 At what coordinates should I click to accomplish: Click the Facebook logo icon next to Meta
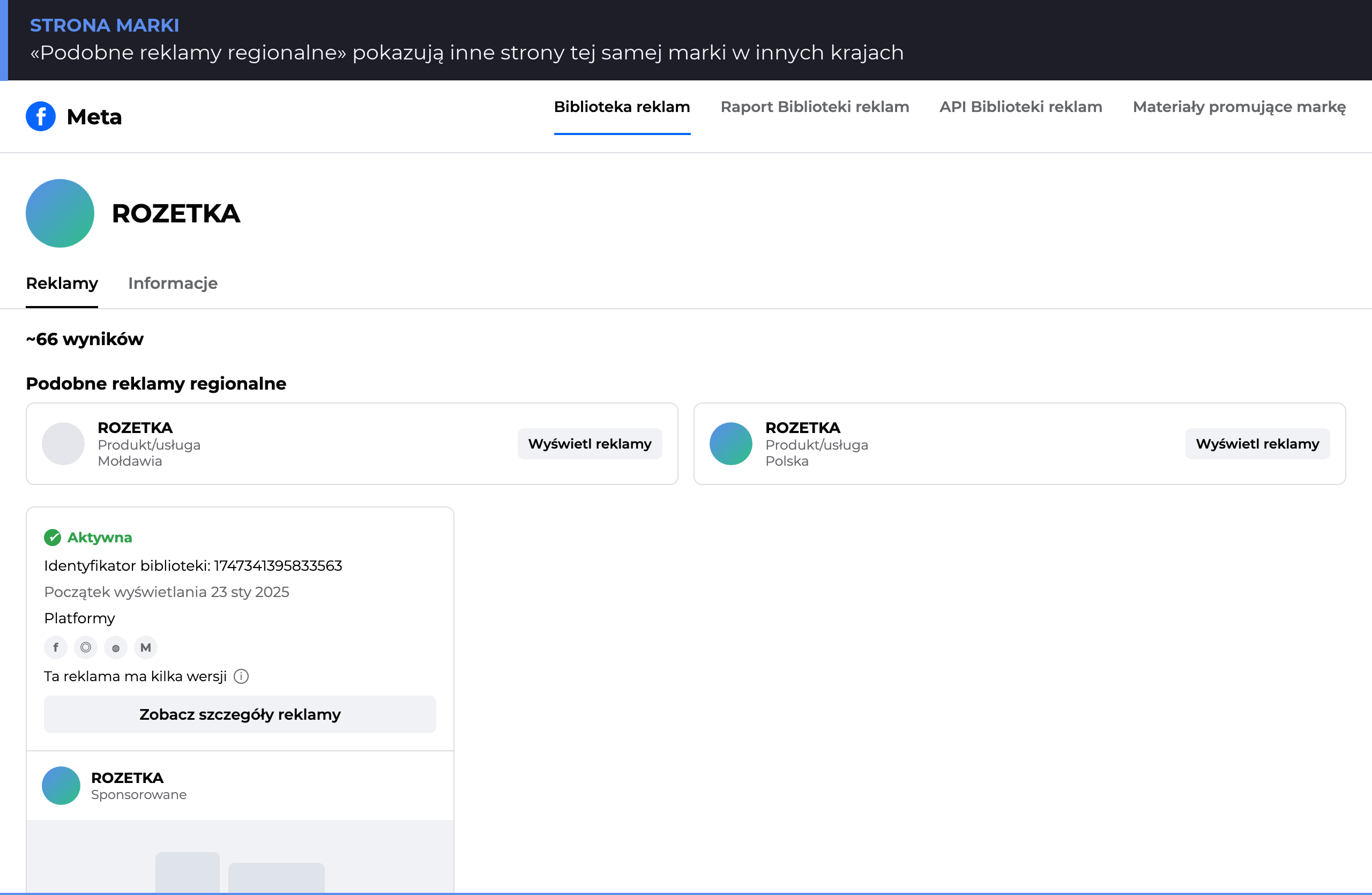41,116
